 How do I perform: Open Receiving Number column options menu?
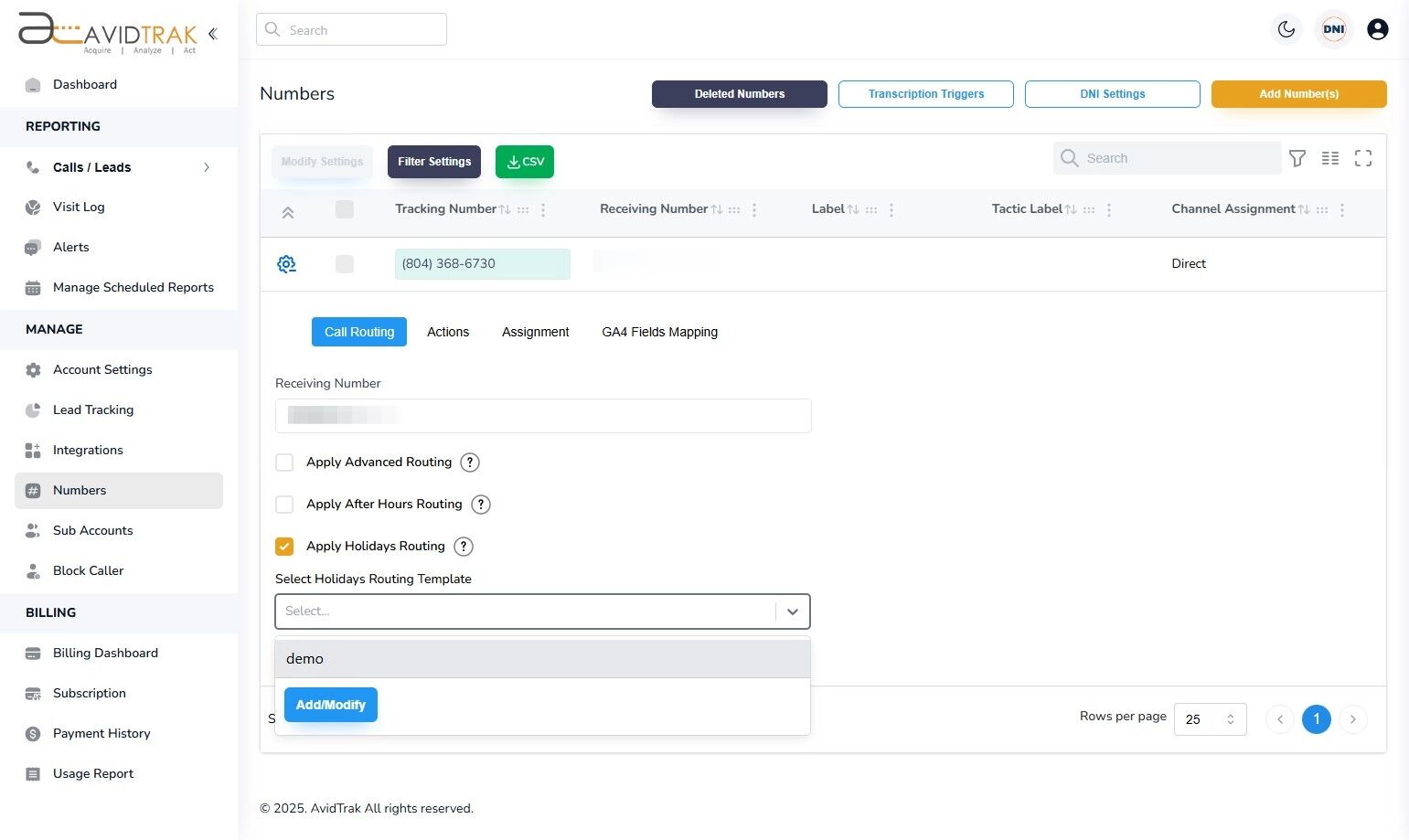point(754,210)
